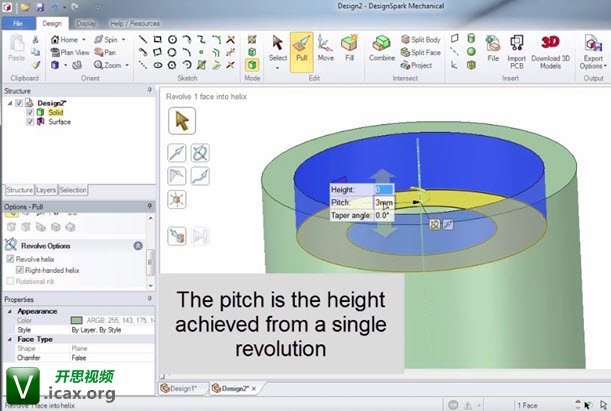Open Download 3D Models
This screenshot has width=611, height=411.
tap(550, 51)
